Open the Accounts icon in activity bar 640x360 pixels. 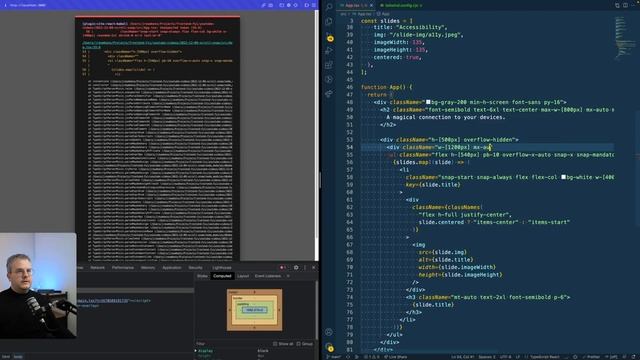329,332
